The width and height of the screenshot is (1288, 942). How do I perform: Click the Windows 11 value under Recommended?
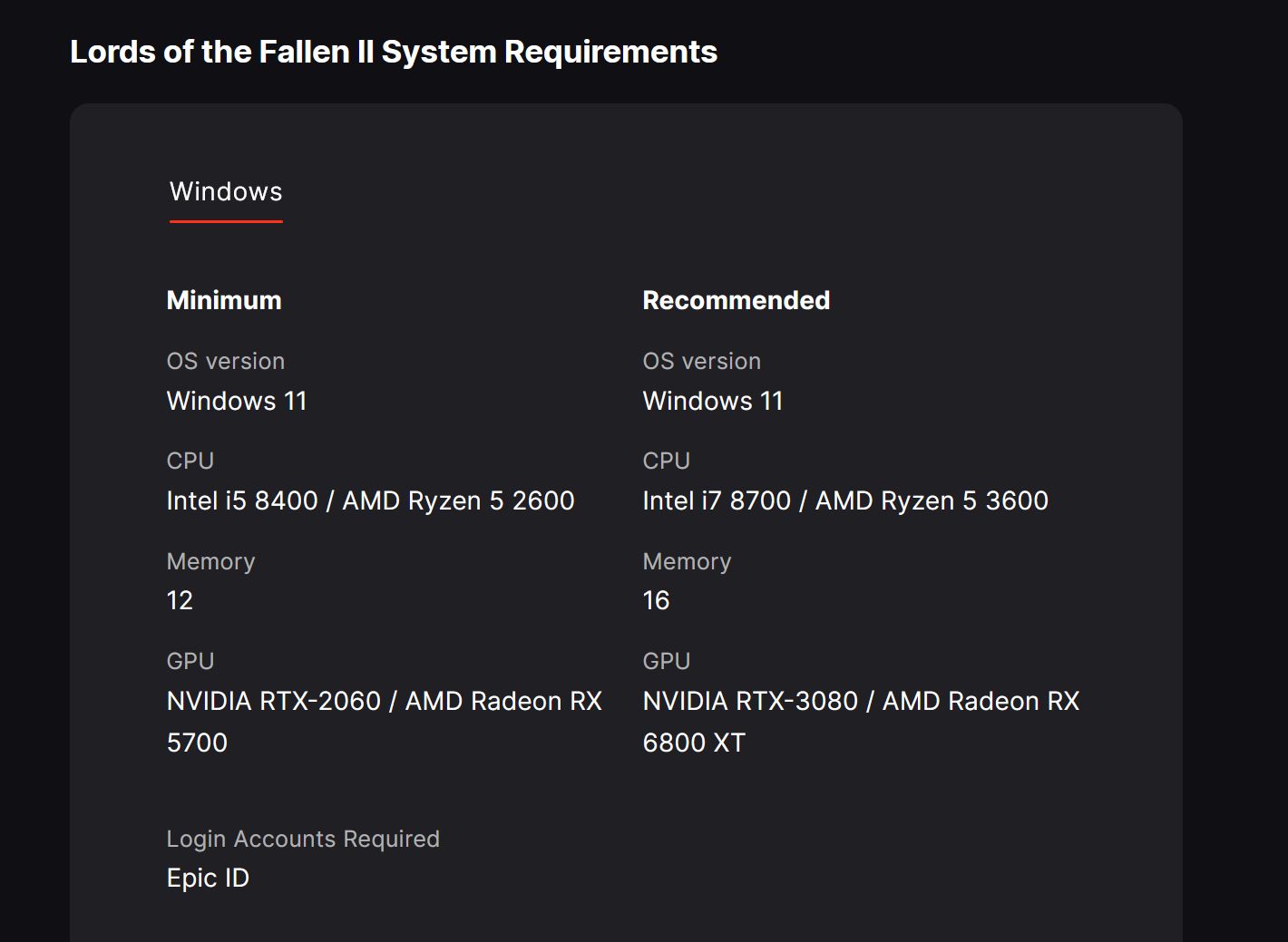click(712, 401)
